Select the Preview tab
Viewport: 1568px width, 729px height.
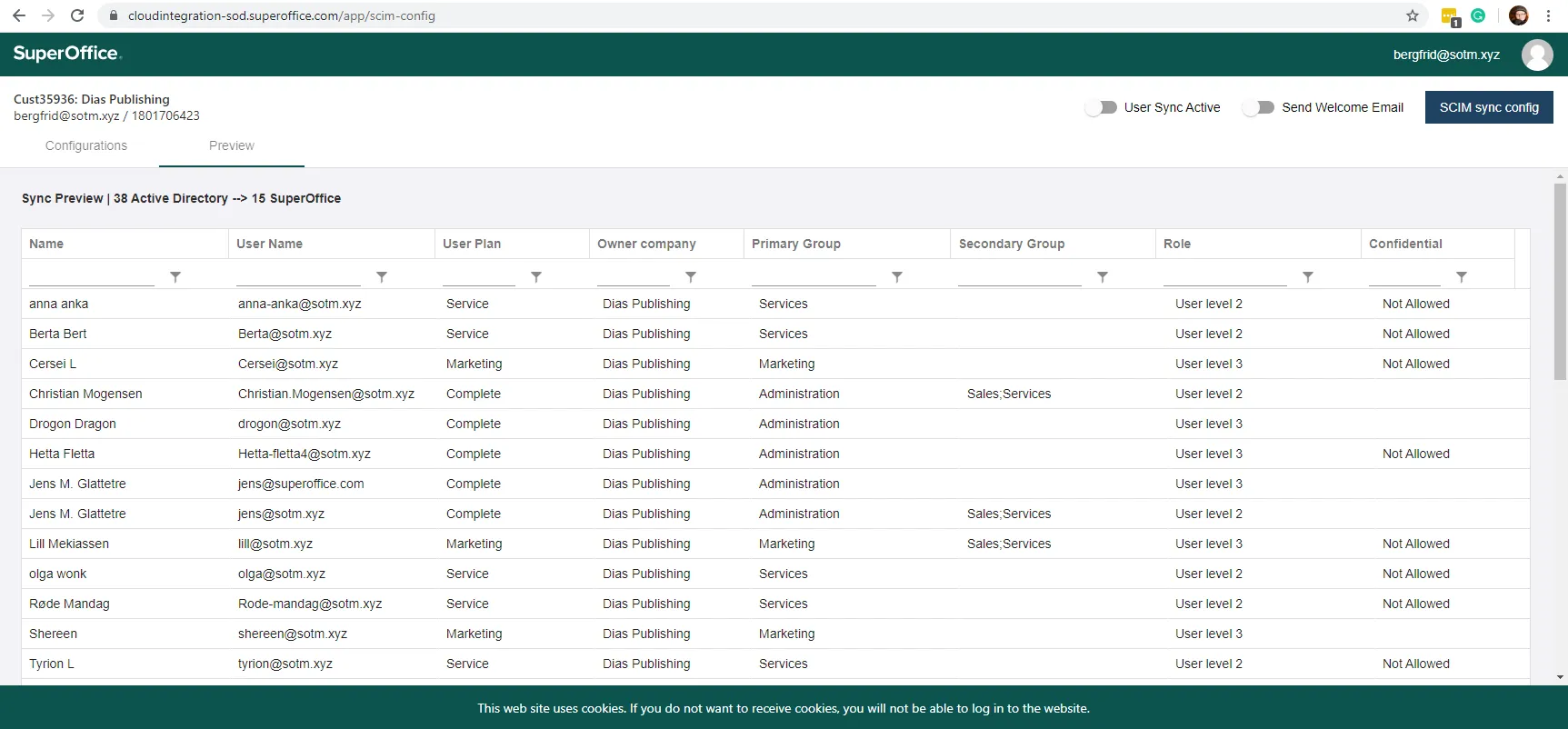coord(232,145)
